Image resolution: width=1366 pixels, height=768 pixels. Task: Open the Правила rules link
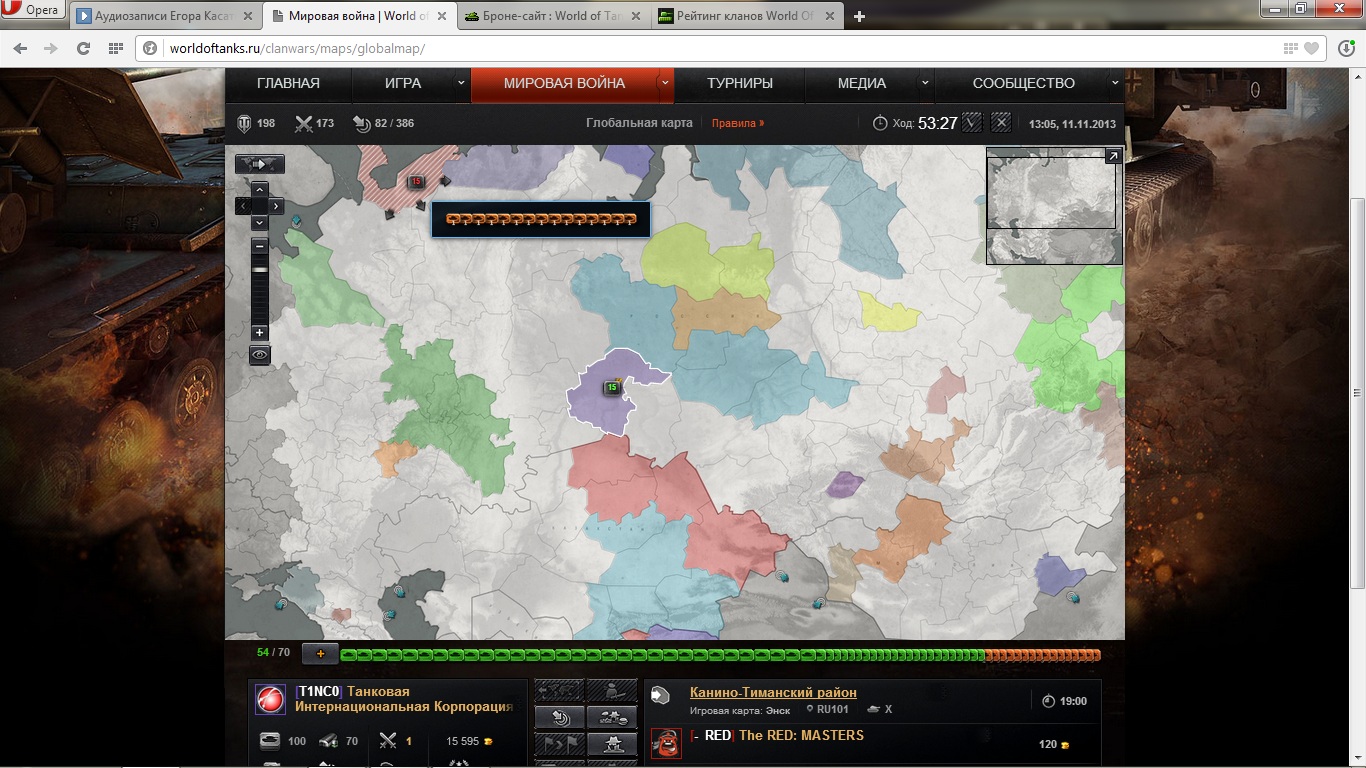pyautogui.click(x=738, y=123)
